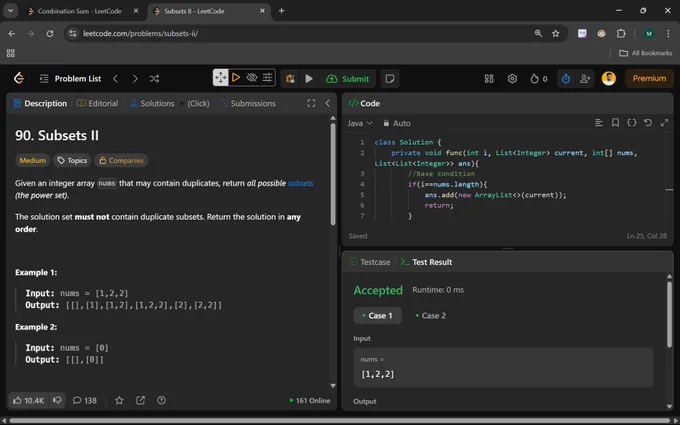The image size is (680, 425).
Task: Click the nums input value [1,2,2]
Action: point(378,374)
